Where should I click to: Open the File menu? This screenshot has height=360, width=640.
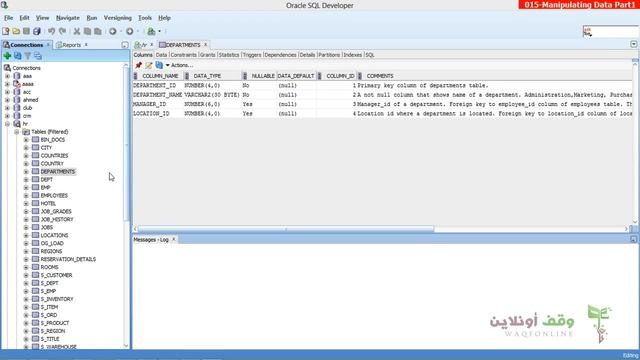[9, 18]
